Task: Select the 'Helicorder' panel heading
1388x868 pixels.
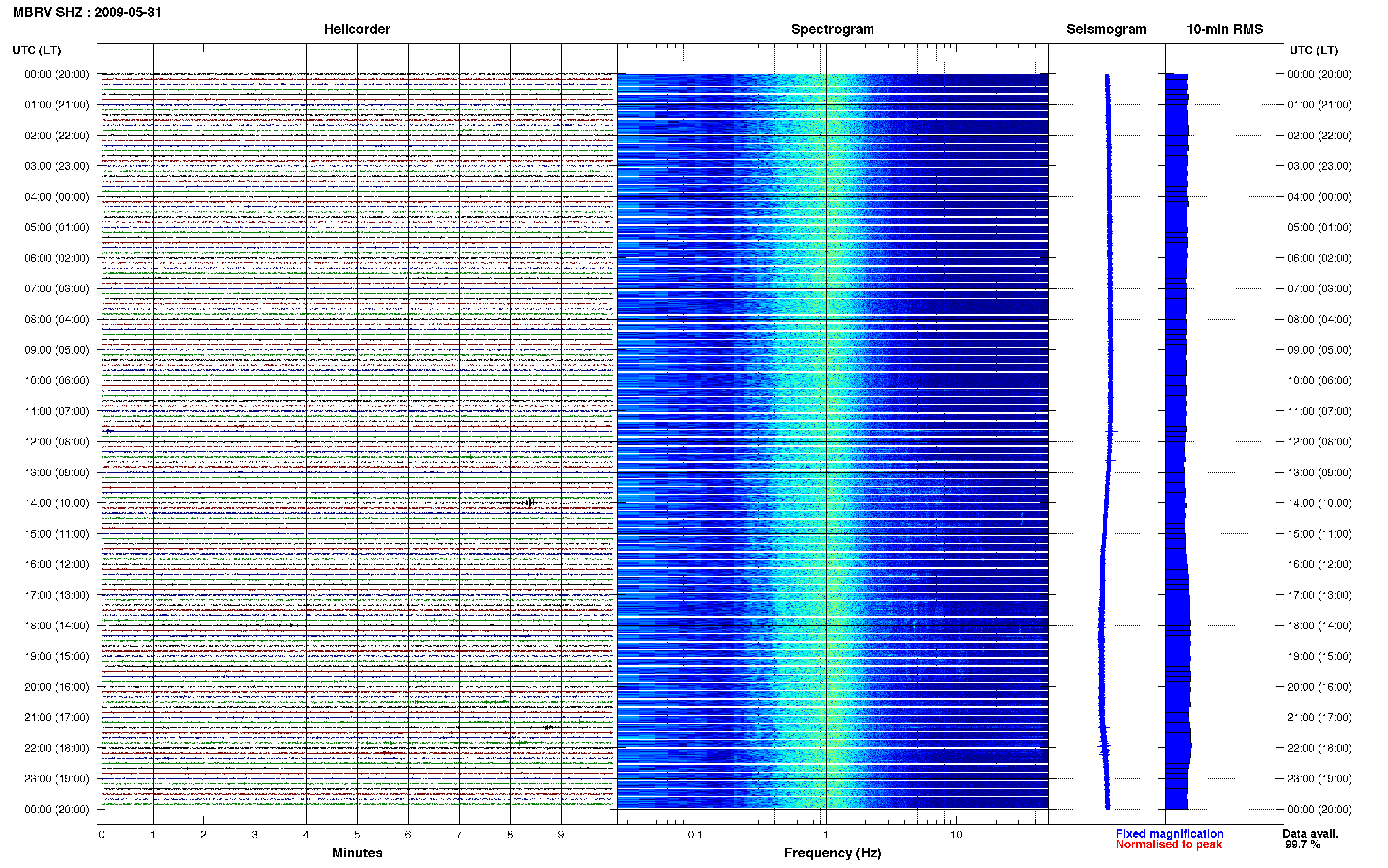Action: (x=357, y=29)
